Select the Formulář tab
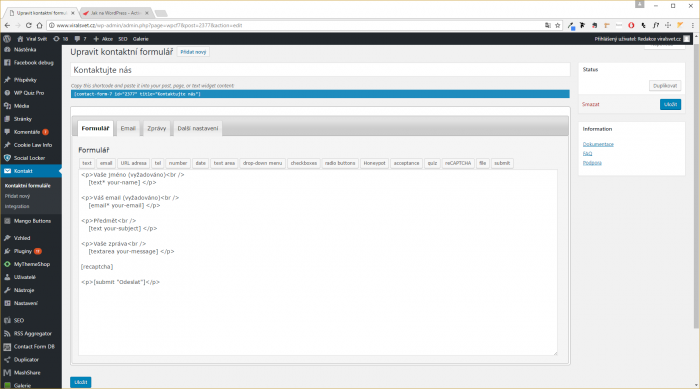 pos(95,128)
